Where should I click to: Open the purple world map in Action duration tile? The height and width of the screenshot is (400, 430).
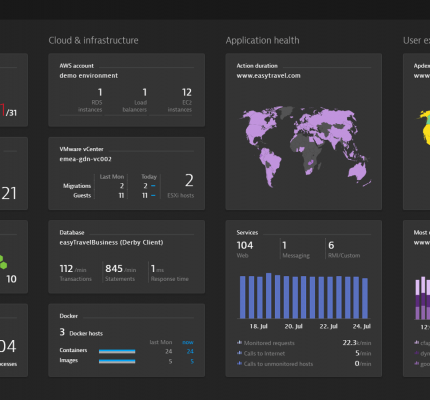click(306, 146)
